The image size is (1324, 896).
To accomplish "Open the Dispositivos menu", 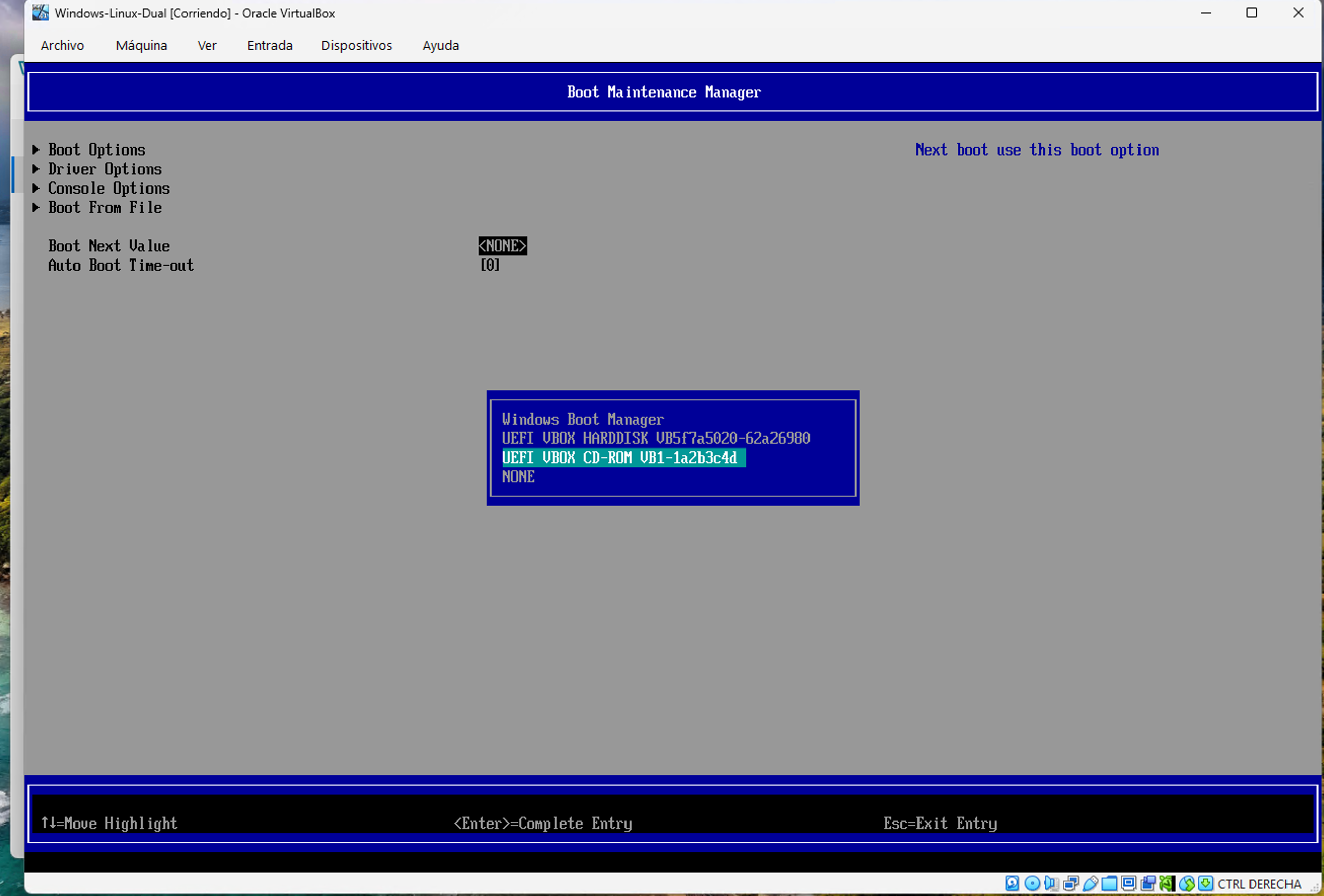I will coord(357,45).
